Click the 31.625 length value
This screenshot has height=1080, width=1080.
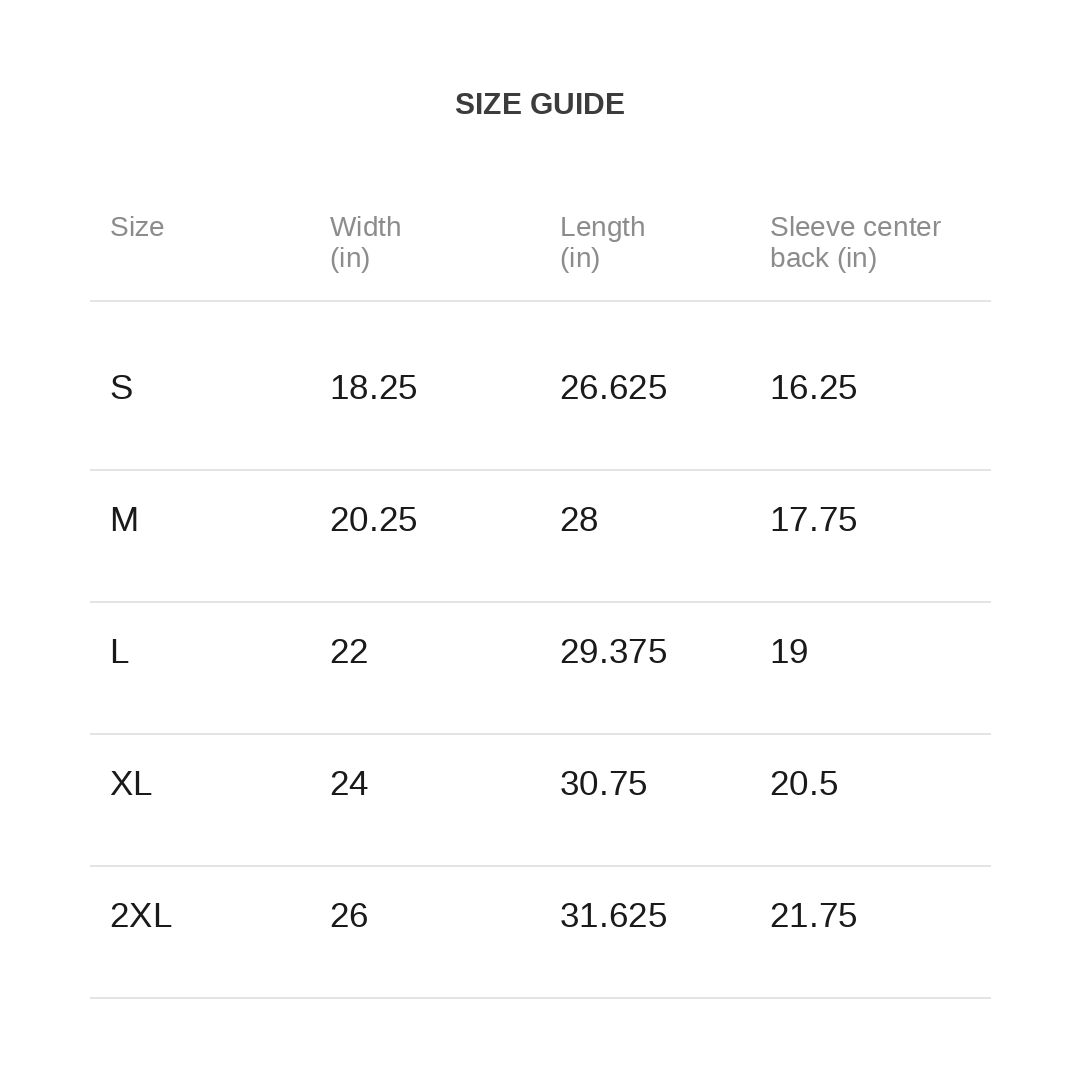613,915
